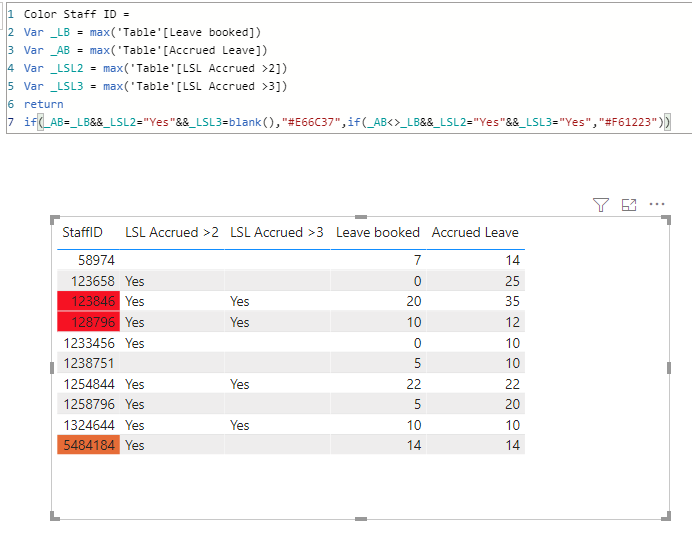The width and height of the screenshot is (692, 536).
Task: Click Accrued Leave value 25
Action: point(512,281)
